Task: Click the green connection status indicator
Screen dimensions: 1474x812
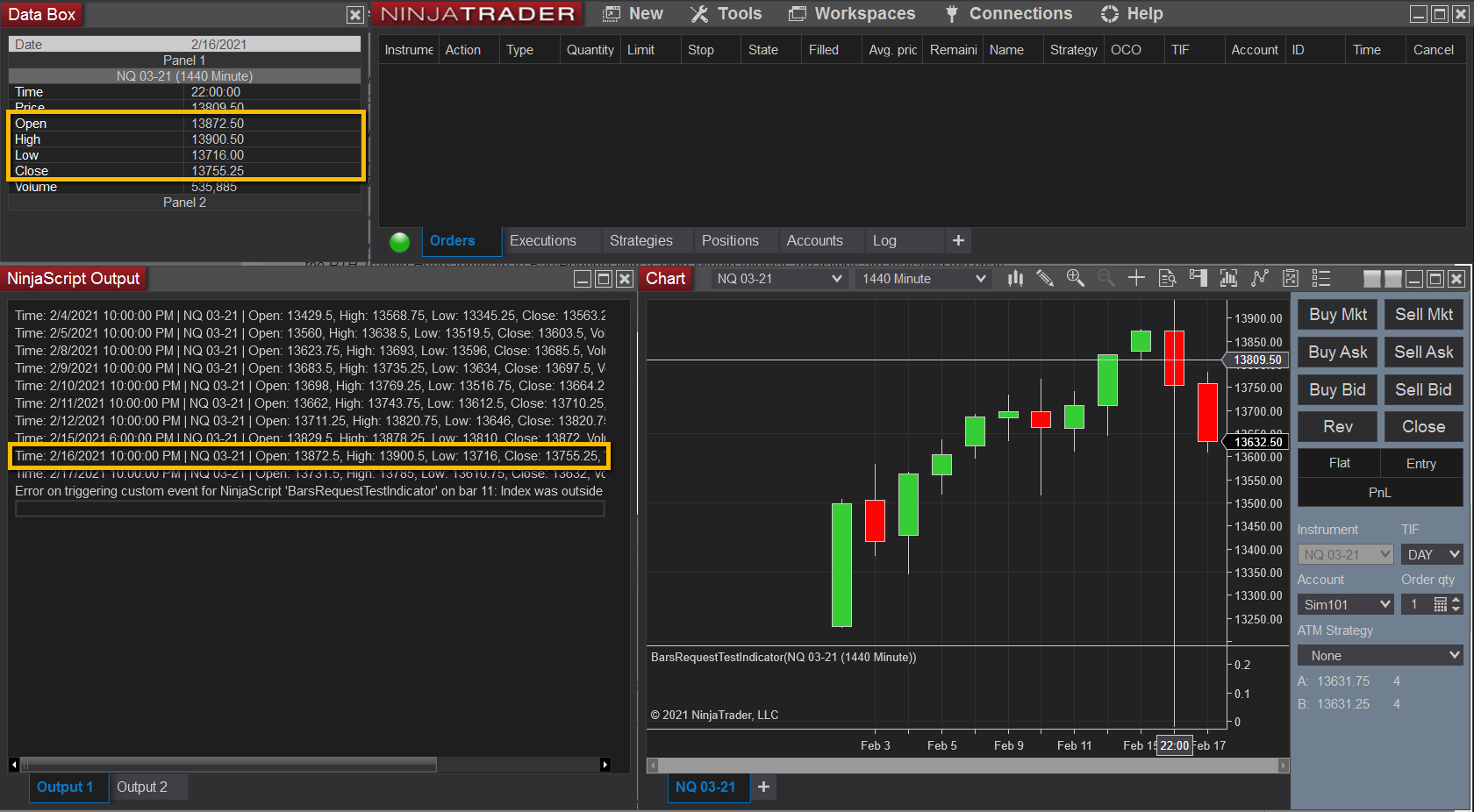Action: click(x=399, y=241)
